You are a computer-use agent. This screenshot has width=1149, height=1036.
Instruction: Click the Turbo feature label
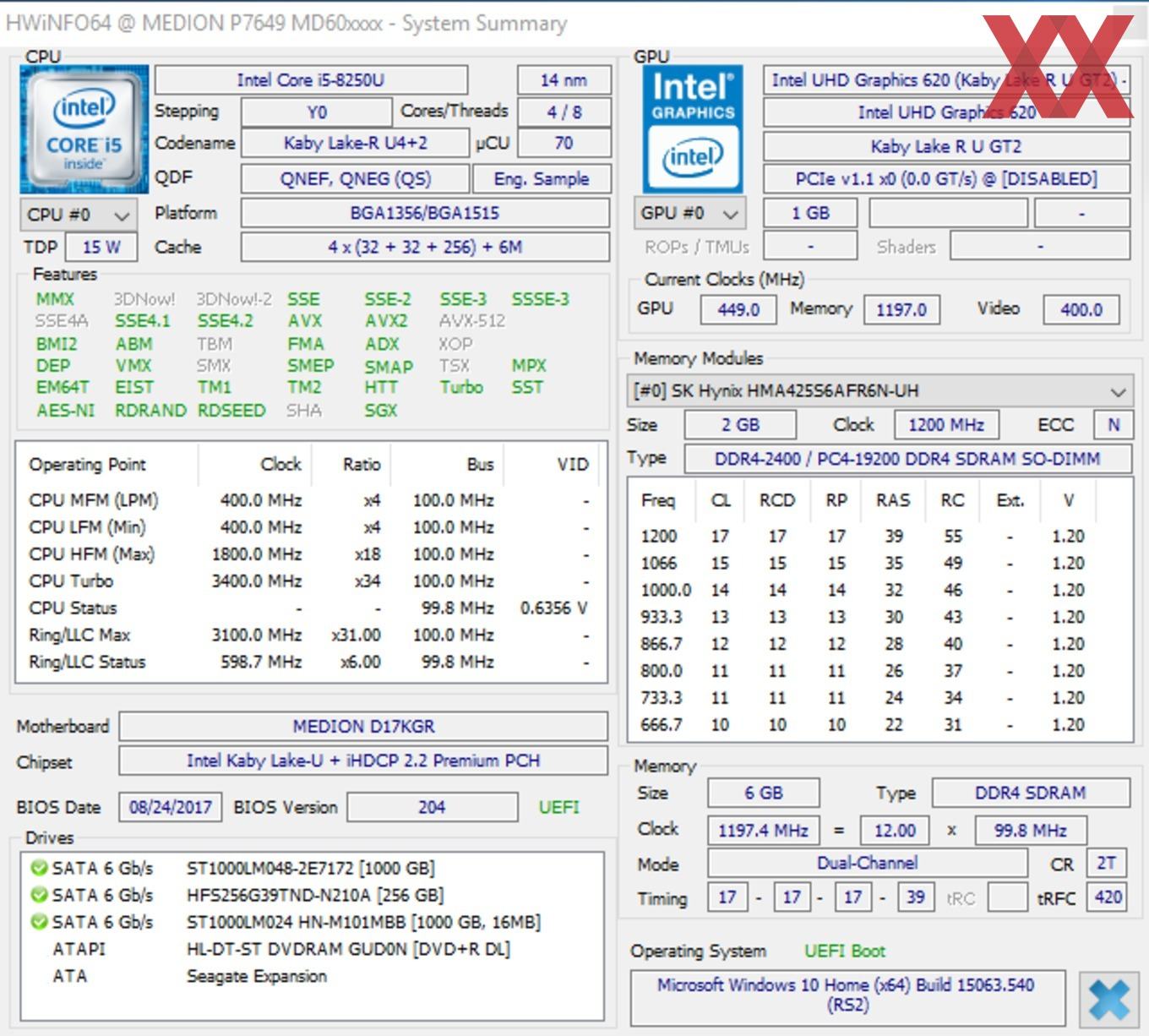tap(461, 388)
